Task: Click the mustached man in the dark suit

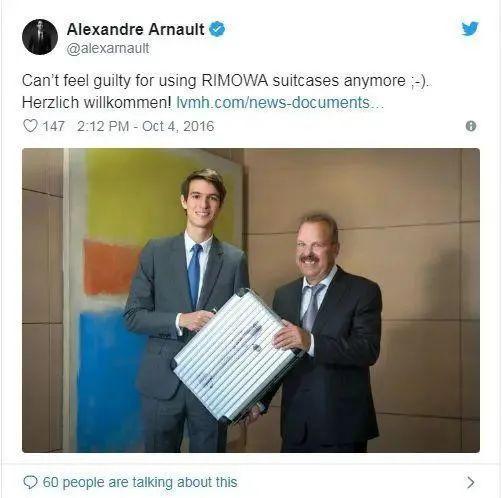Action: click(325, 333)
